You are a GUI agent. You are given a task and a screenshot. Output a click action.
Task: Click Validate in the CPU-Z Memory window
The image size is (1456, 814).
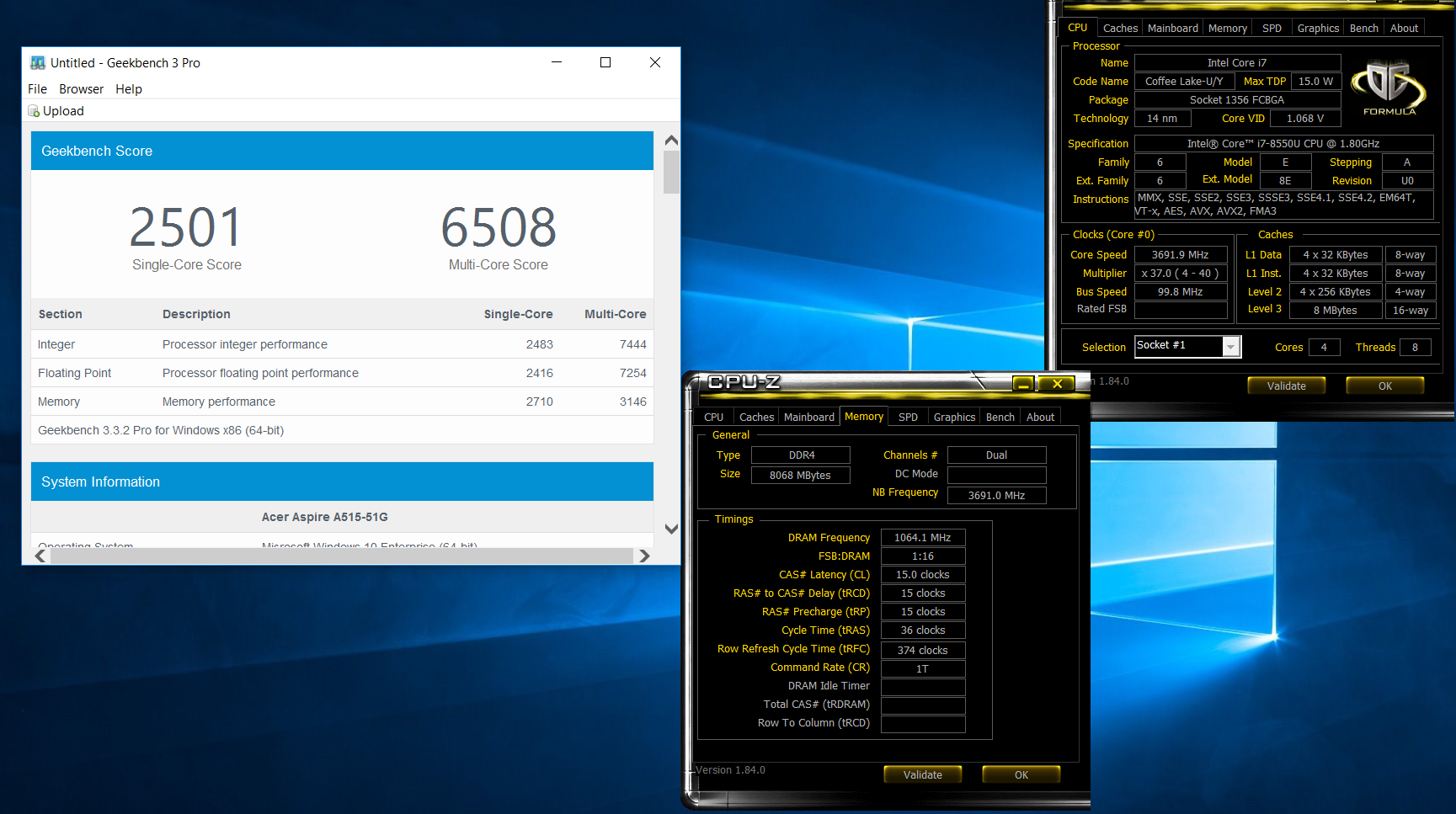pos(923,774)
